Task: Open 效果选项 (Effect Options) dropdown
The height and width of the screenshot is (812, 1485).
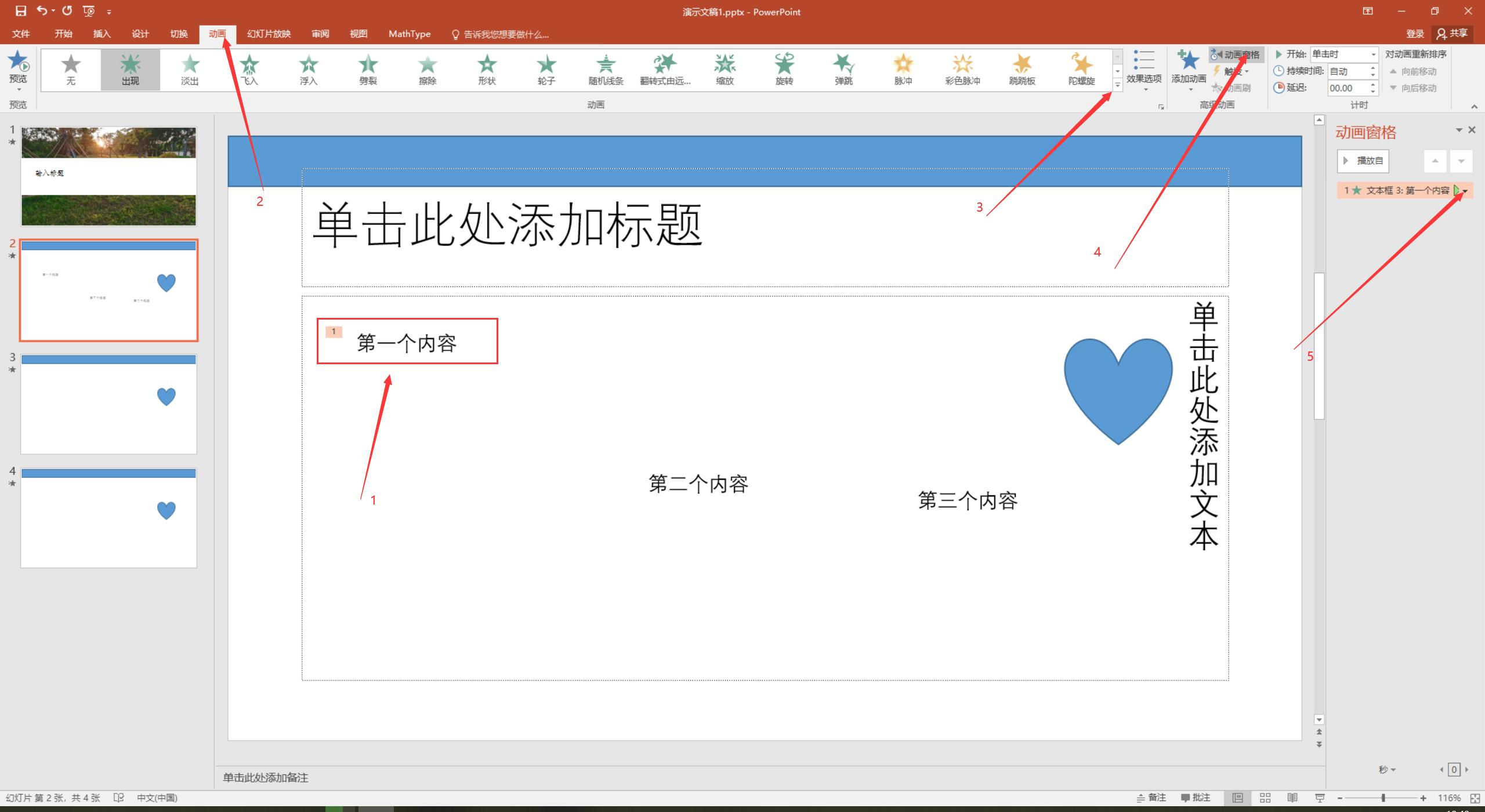Action: [x=1144, y=71]
